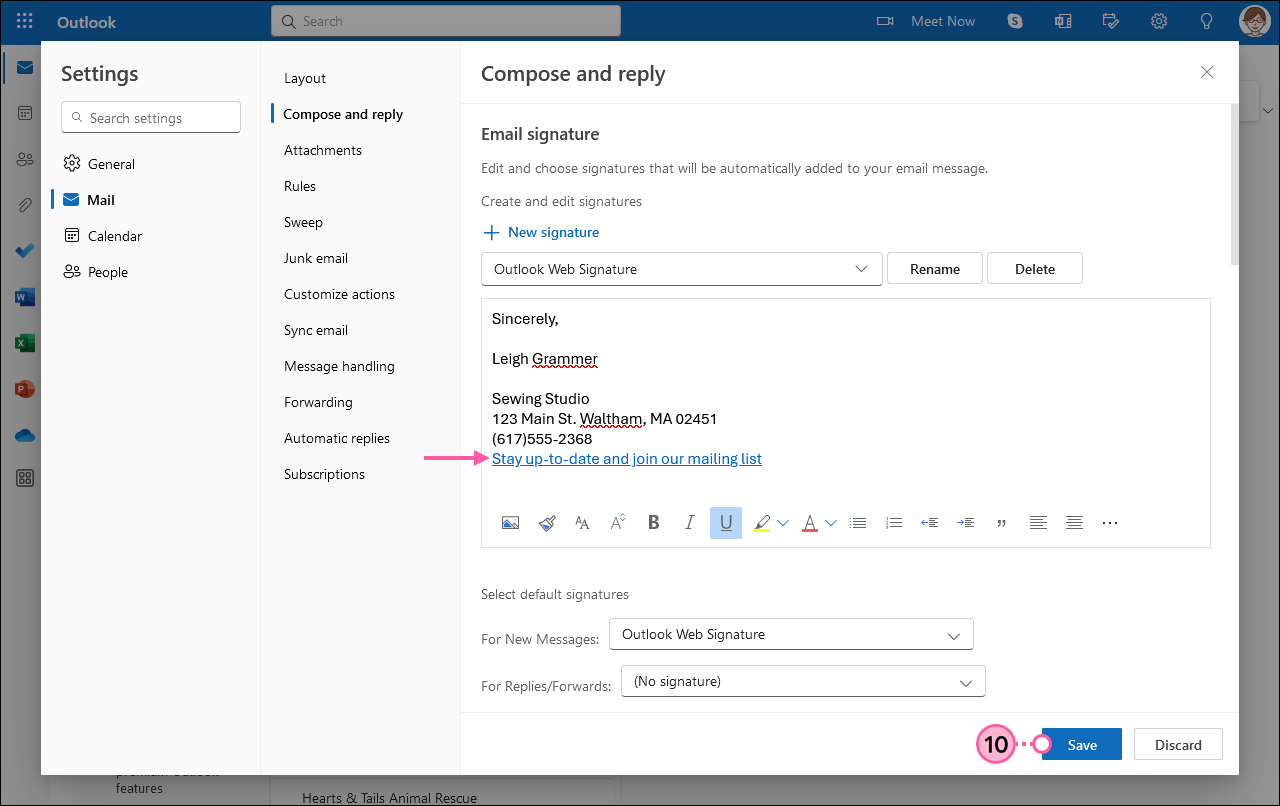Toggle bold formatting
1280x806 pixels.
[x=654, y=523]
